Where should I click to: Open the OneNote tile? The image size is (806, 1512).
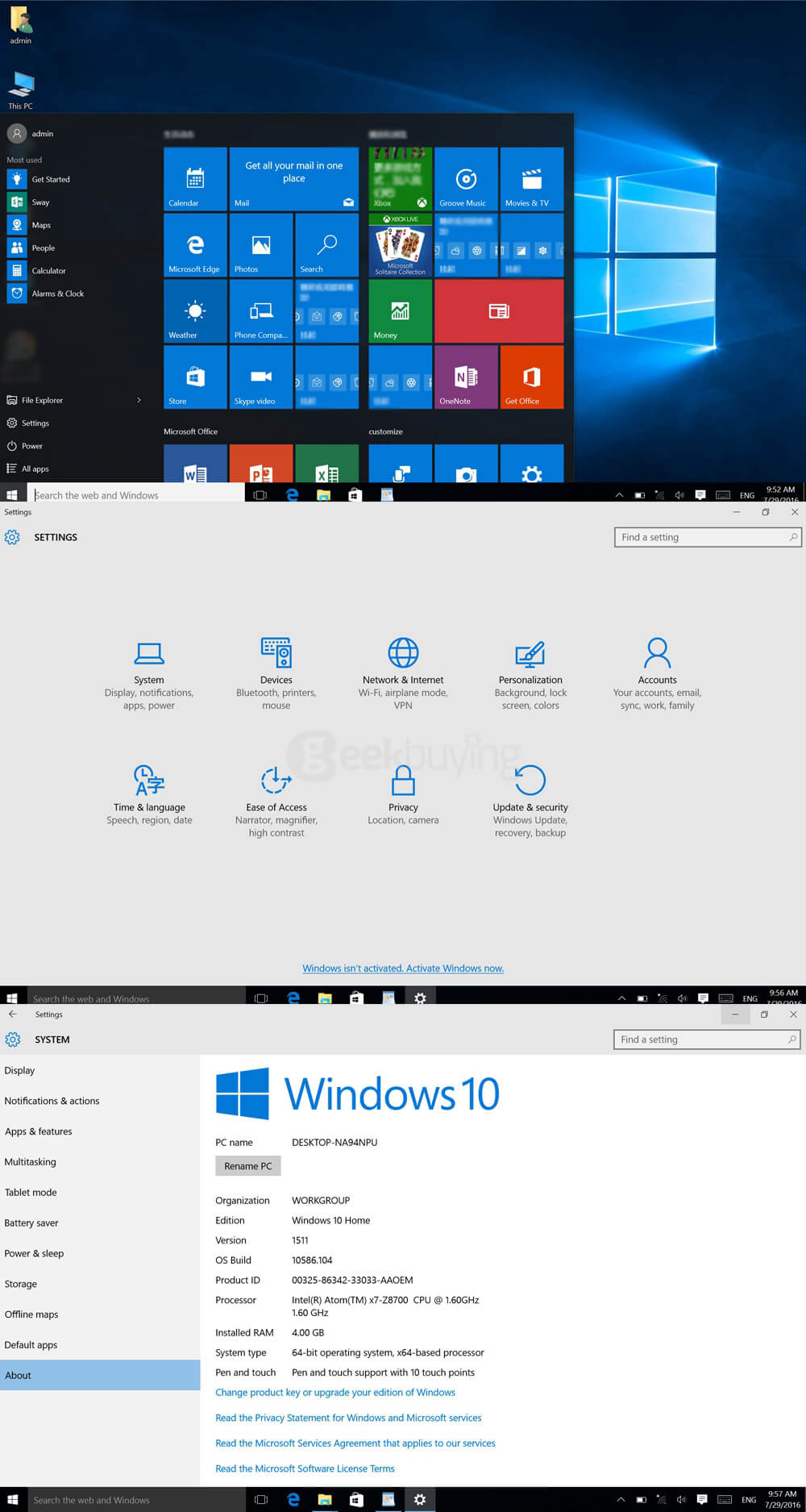pyautogui.click(x=466, y=377)
